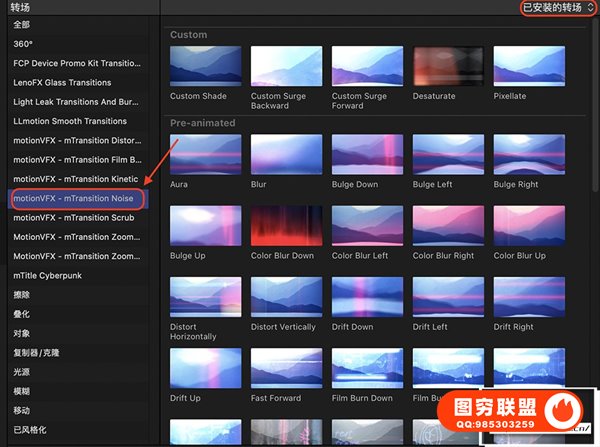The height and width of the screenshot is (447, 600).
Task: Open Light Leak Transitions category
Action: (77, 102)
